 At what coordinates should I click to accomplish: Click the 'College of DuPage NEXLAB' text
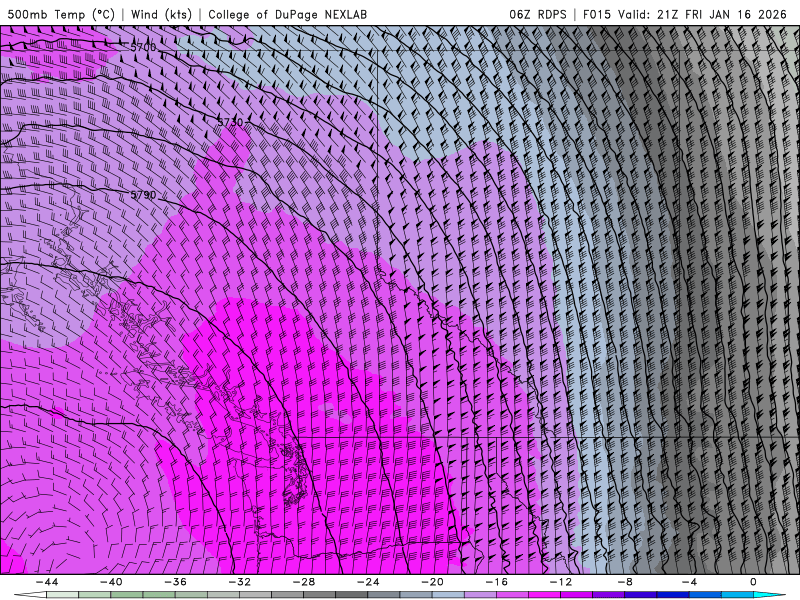pos(287,14)
